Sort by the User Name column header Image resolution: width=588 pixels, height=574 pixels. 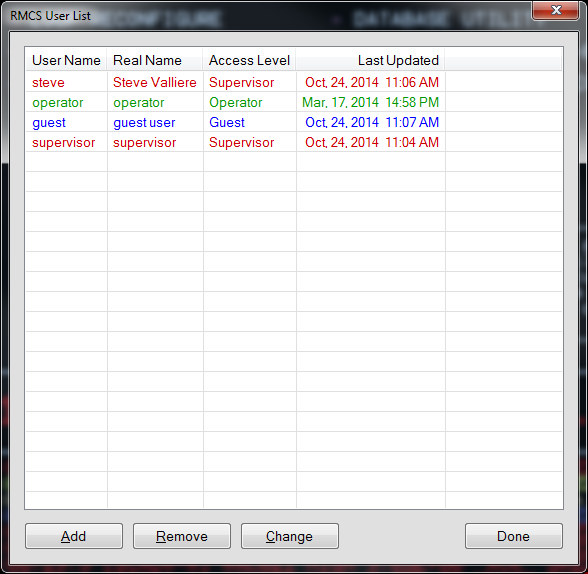tap(66, 60)
